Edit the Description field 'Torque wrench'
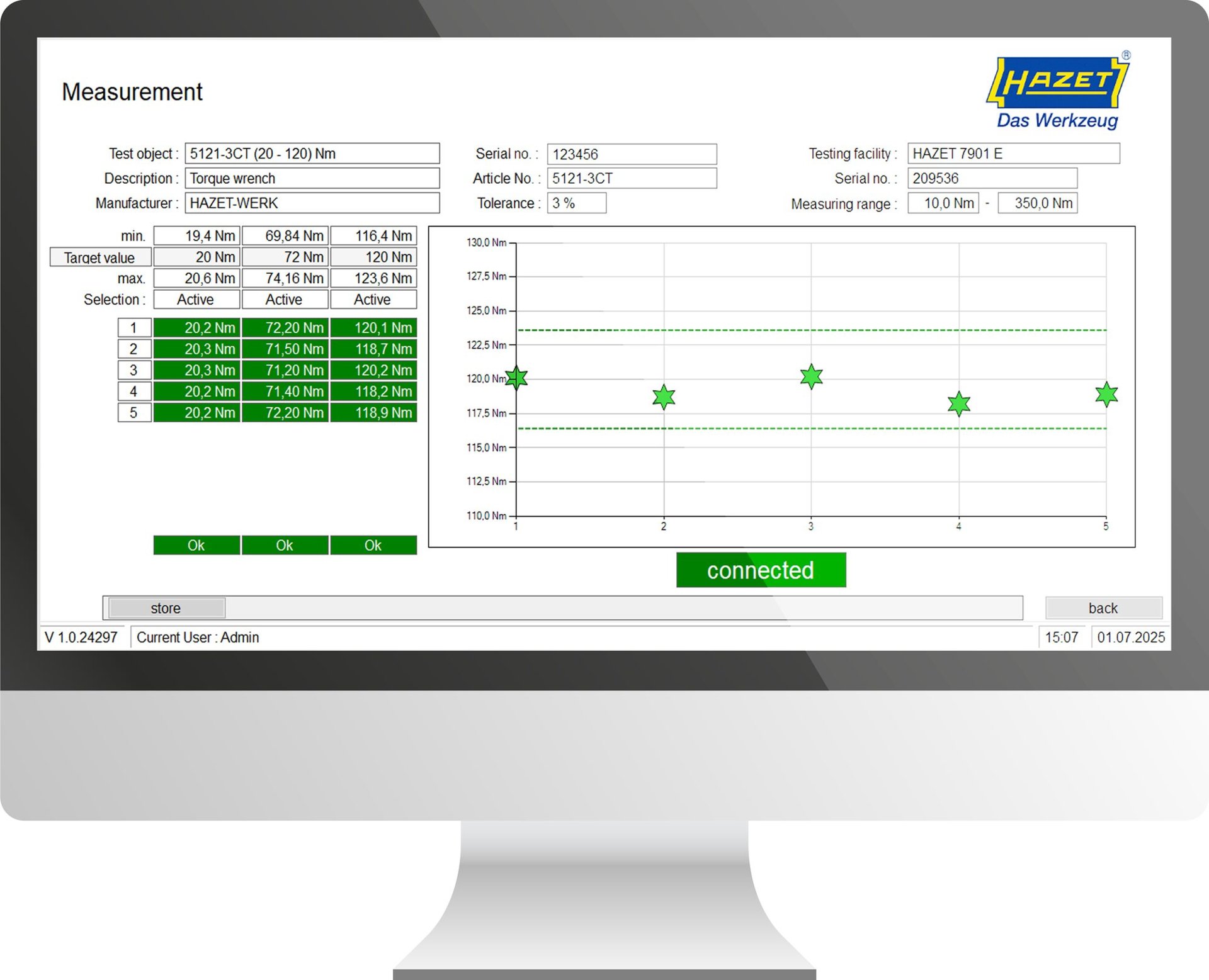The height and width of the screenshot is (980, 1209). click(x=312, y=178)
